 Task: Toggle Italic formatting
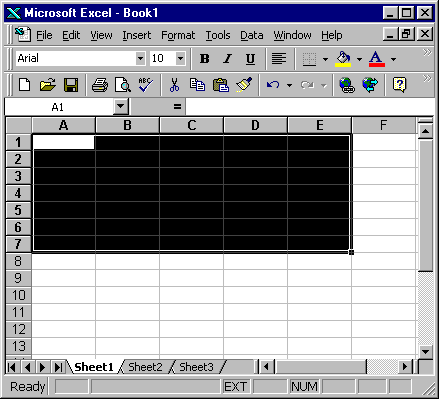(x=227, y=59)
